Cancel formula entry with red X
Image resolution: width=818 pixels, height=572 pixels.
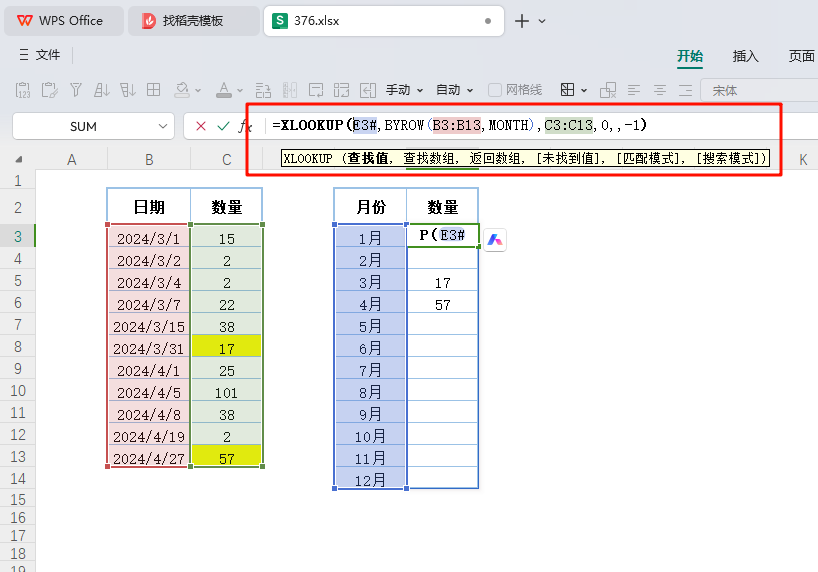coord(201,126)
